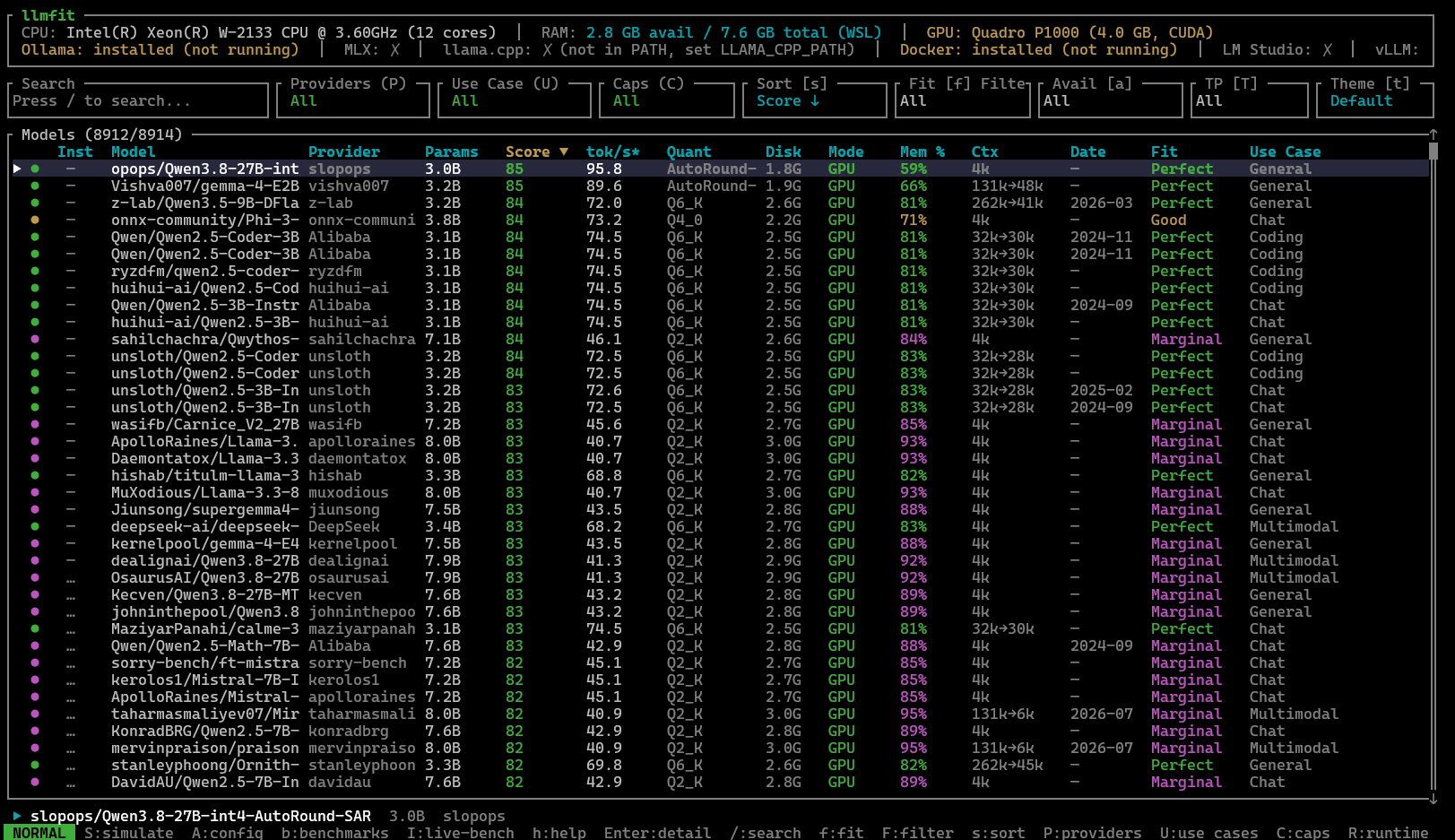Click the NORMAL mode indicator
The height and width of the screenshot is (840, 1455).
click(39, 832)
